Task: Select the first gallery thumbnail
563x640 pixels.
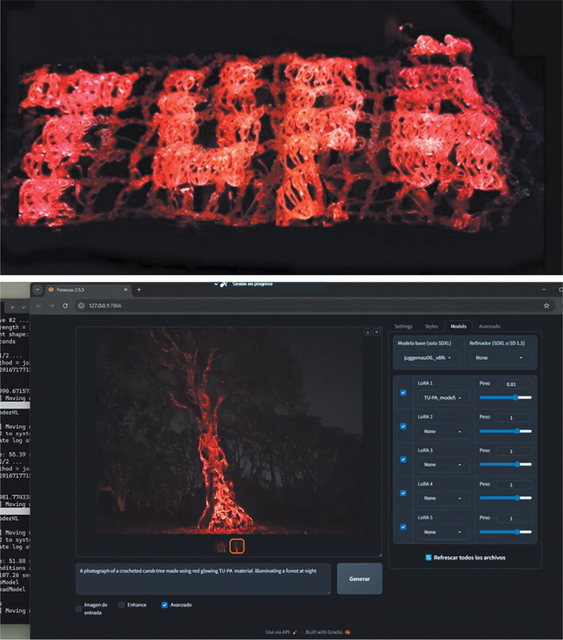Action: [x=220, y=546]
